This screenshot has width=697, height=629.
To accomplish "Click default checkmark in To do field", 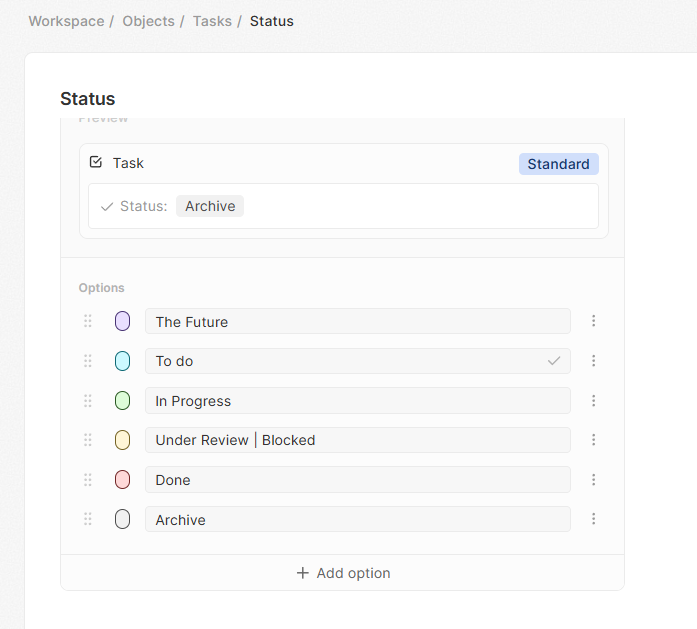I will pos(554,361).
